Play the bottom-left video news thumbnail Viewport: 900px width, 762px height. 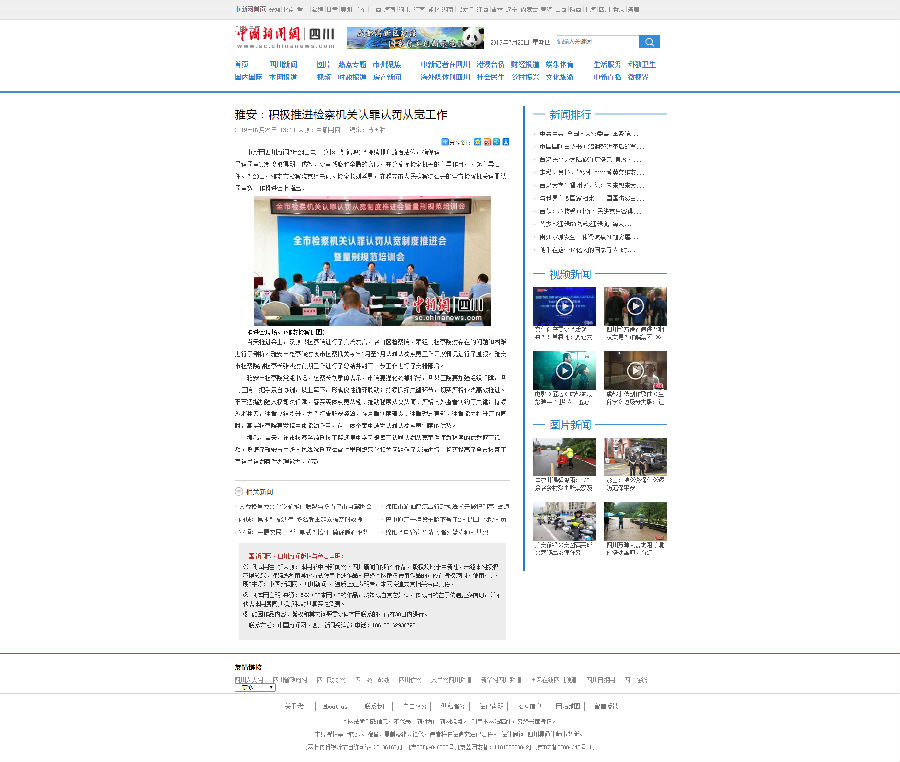[564, 370]
